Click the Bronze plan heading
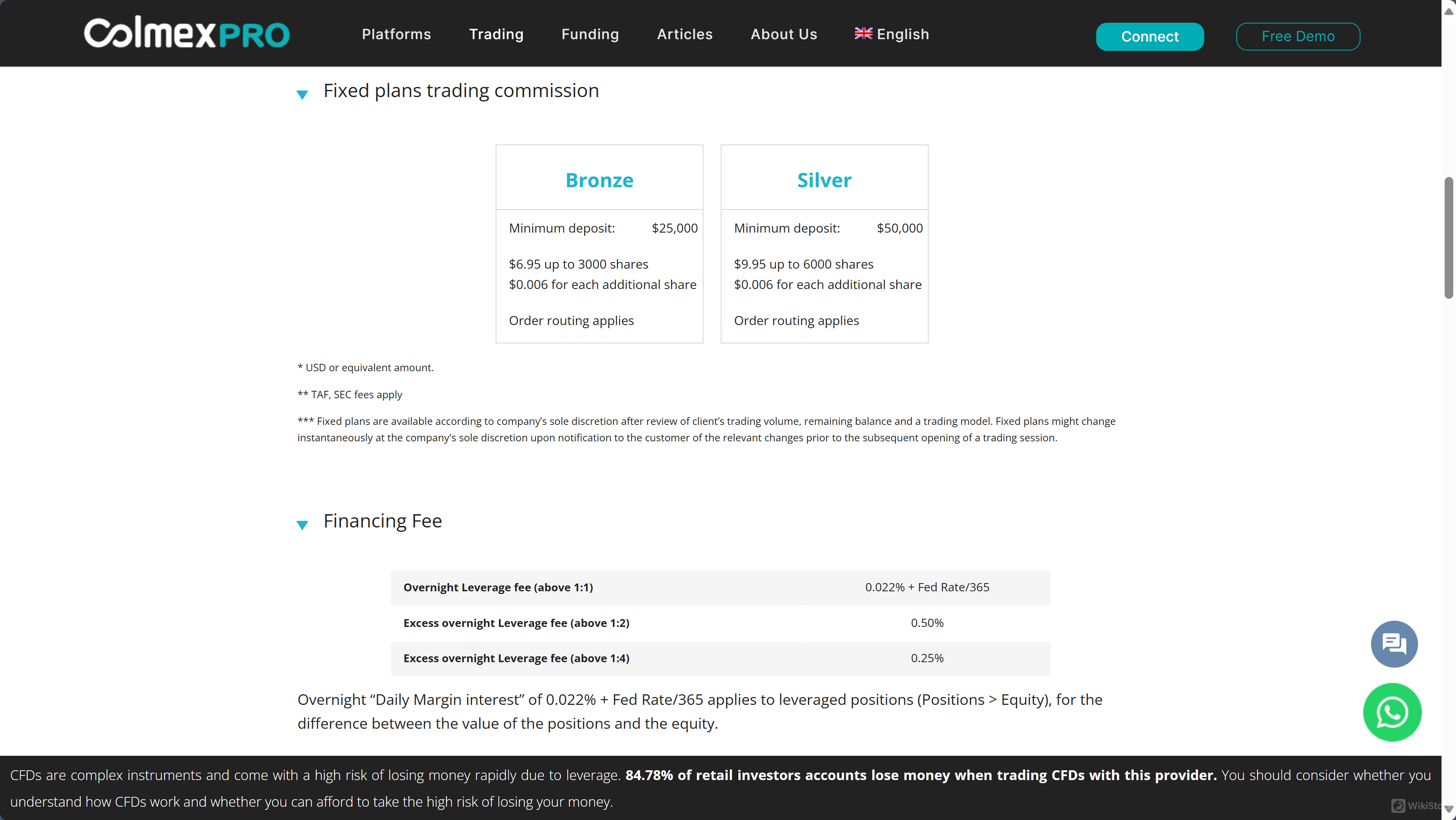Screen dimensions: 1456x820 click(599, 181)
